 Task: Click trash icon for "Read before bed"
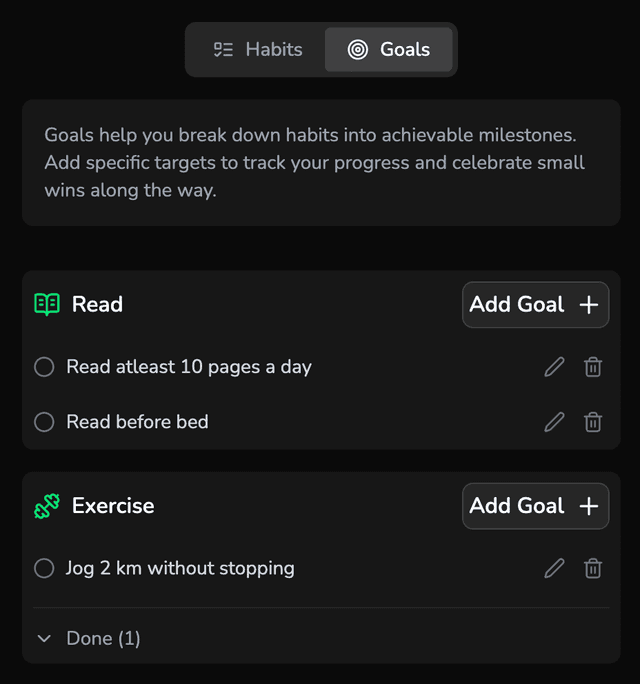pyautogui.click(x=593, y=422)
